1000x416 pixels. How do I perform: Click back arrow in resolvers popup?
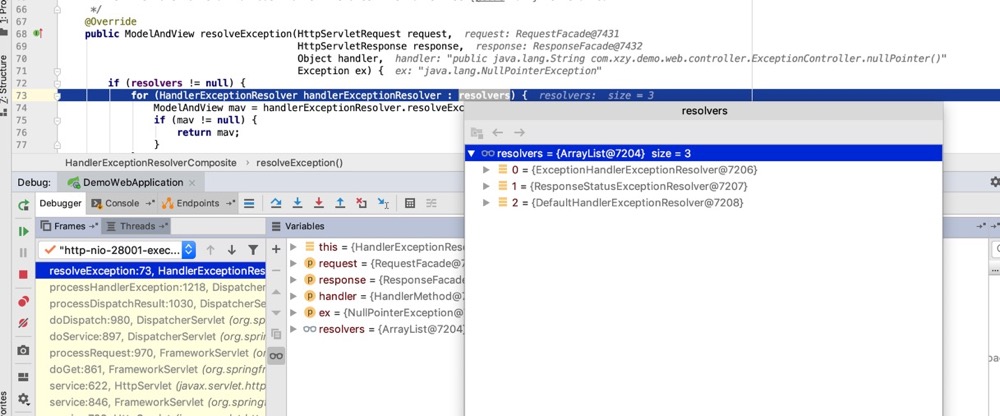(x=497, y=133)
